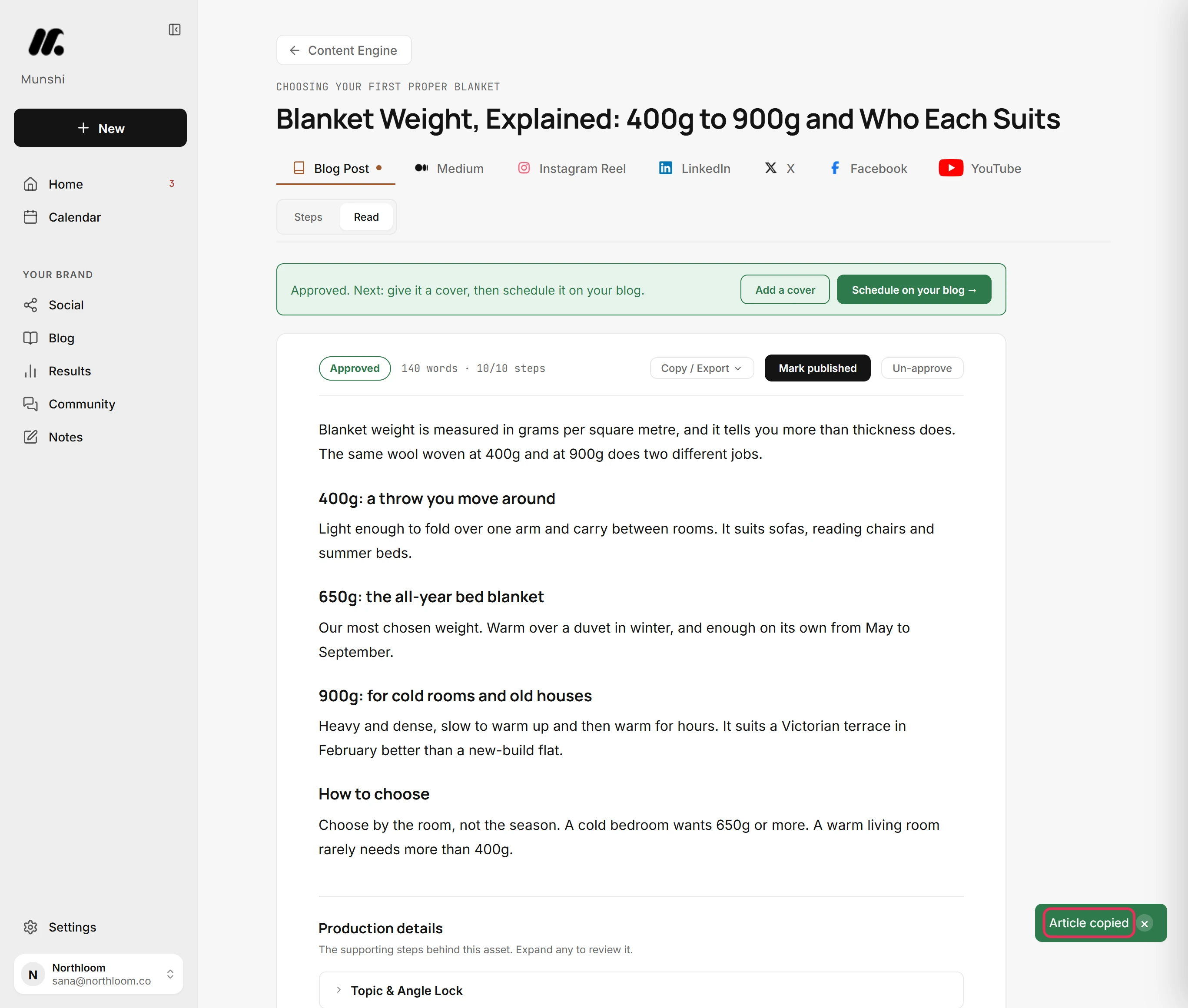This screenshot has height=1008, width=1188.
Task: Toggle view to Steps
Action: pos(308,217)
